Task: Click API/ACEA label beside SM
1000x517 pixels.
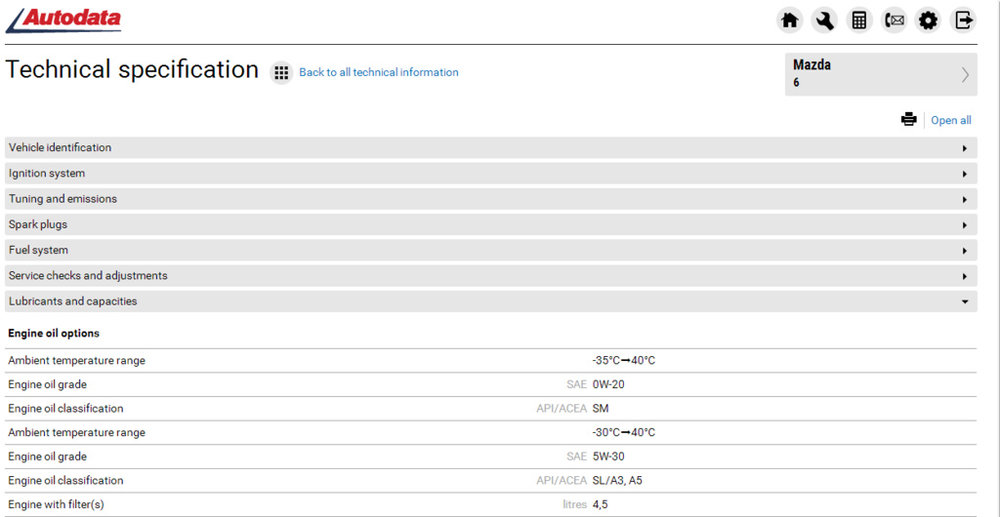Action: tap(562, 409)
